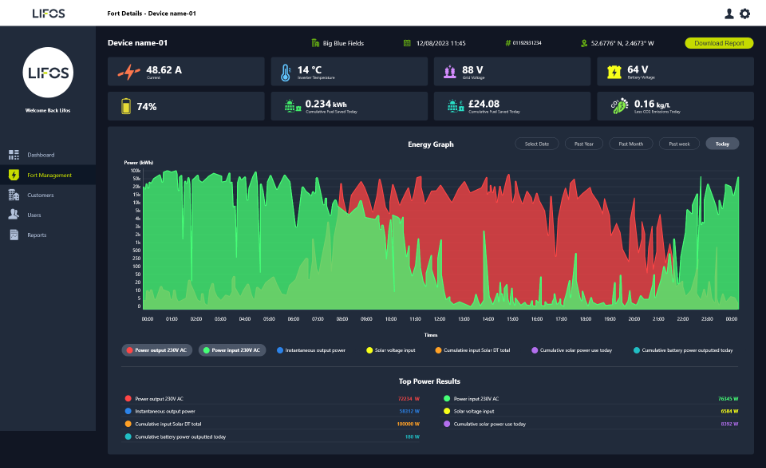Viewport: 766px width, 468px height.
Task: Open the Select Date picker
Action: (537, 144)
